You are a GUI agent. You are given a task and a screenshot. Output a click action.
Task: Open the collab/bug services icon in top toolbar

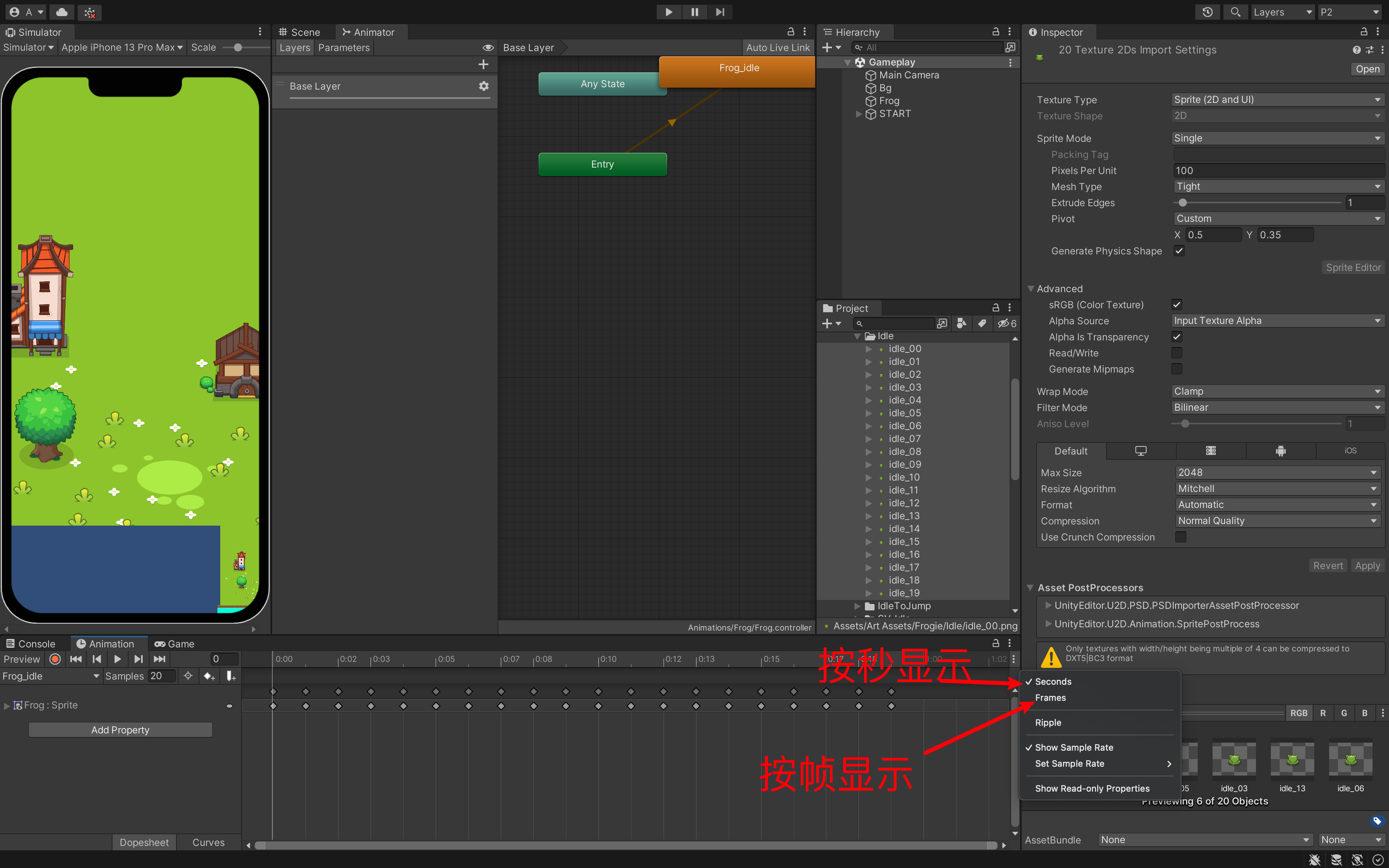90,12
